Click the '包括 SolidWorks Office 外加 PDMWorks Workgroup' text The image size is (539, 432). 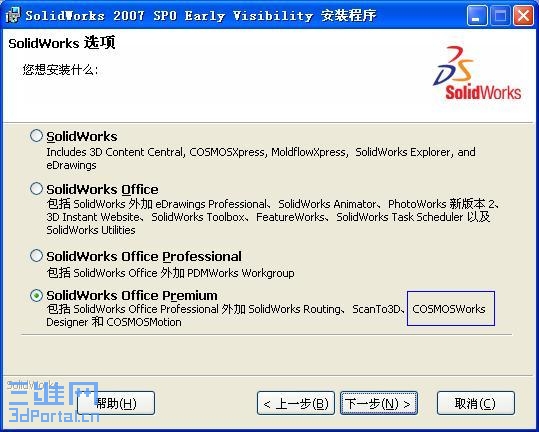170,273
